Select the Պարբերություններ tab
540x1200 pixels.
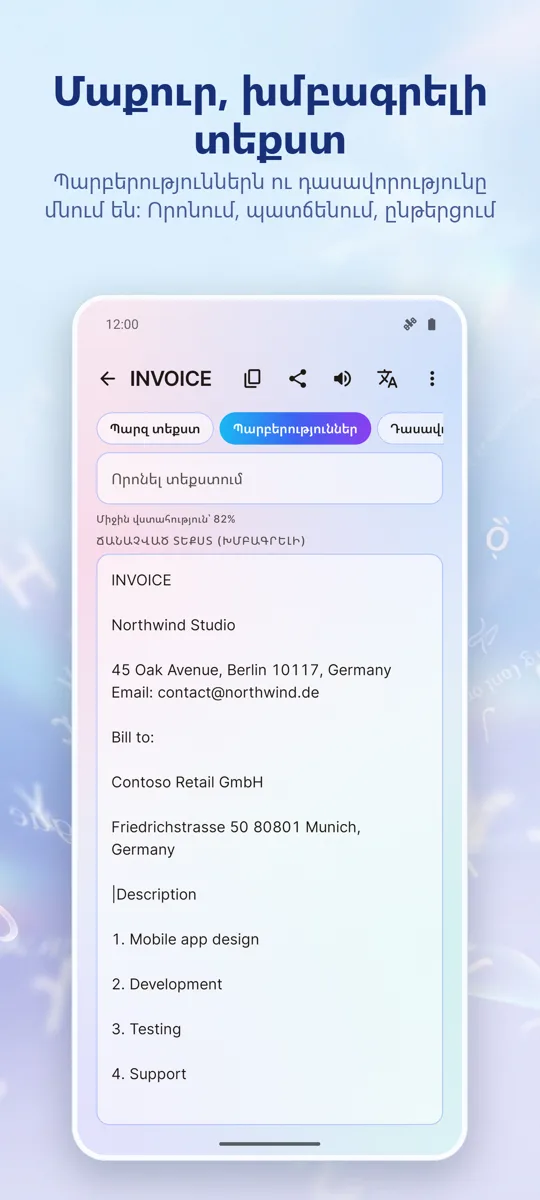[295, 429]
